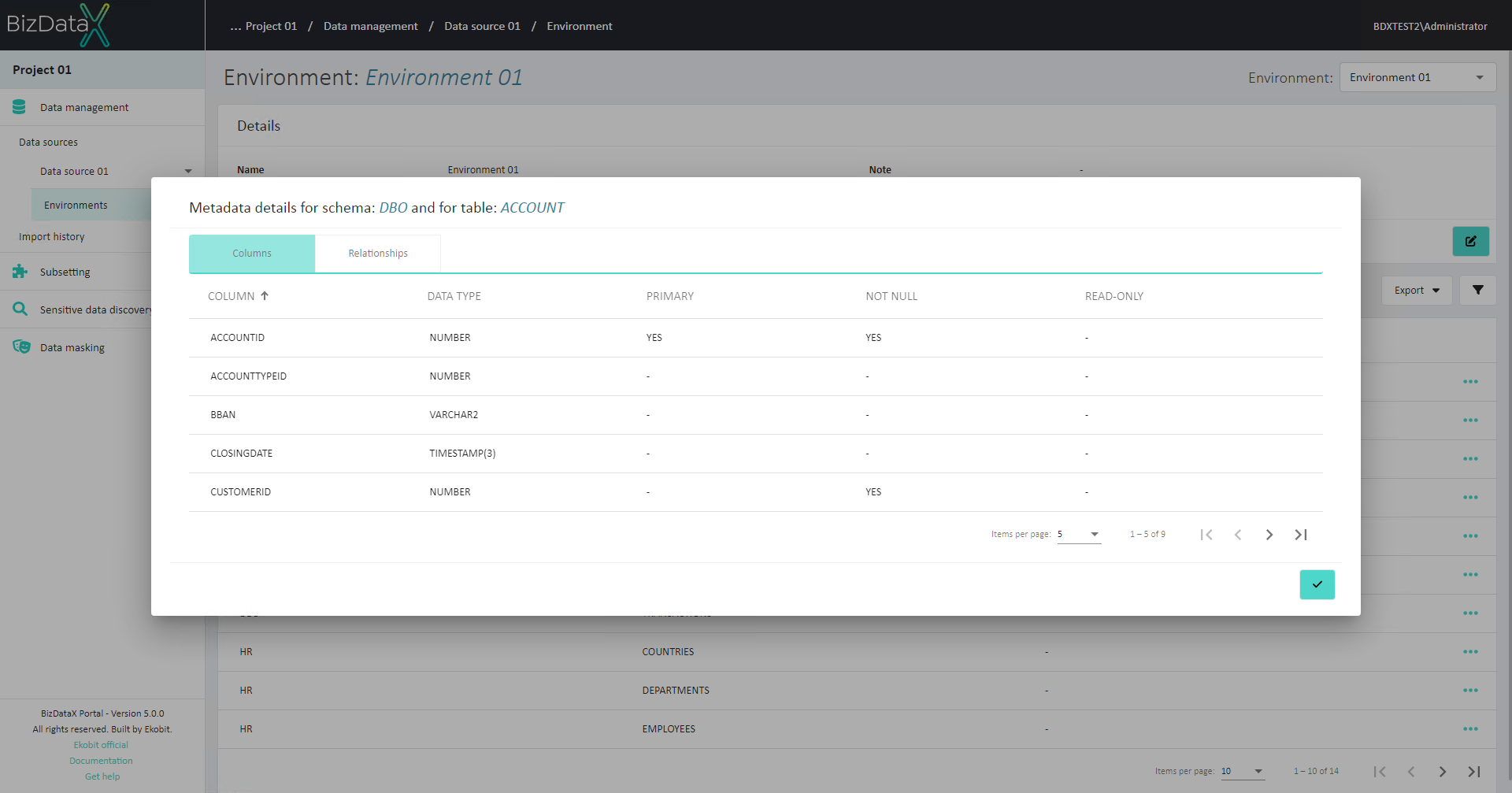This screenshot has width=1512, height=793.
Task: Go to the next page in the dialog
Action: [1269, 535]
